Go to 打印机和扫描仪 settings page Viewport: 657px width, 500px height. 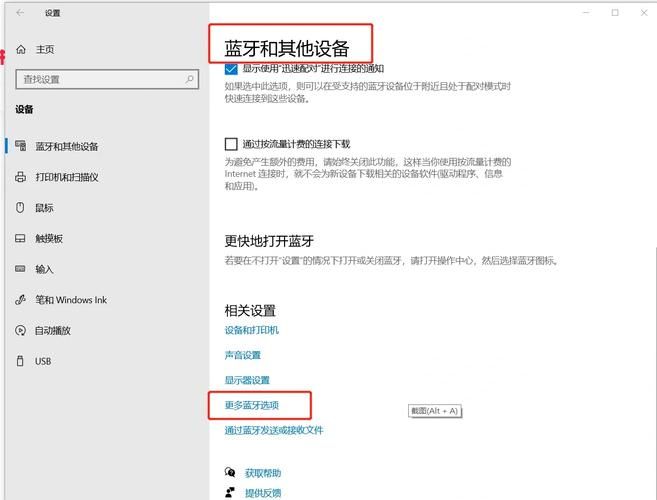click(x=67, y=177)
